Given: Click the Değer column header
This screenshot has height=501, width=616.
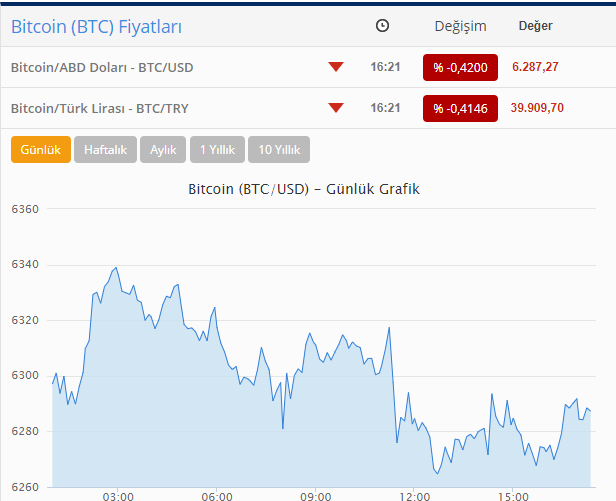Looking at the screenshot, I should [x=535, y=26].
